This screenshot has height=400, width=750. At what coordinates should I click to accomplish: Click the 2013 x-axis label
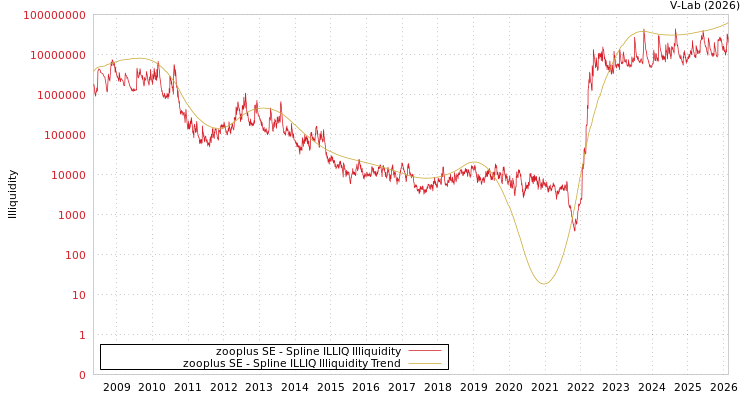[259, 387]
